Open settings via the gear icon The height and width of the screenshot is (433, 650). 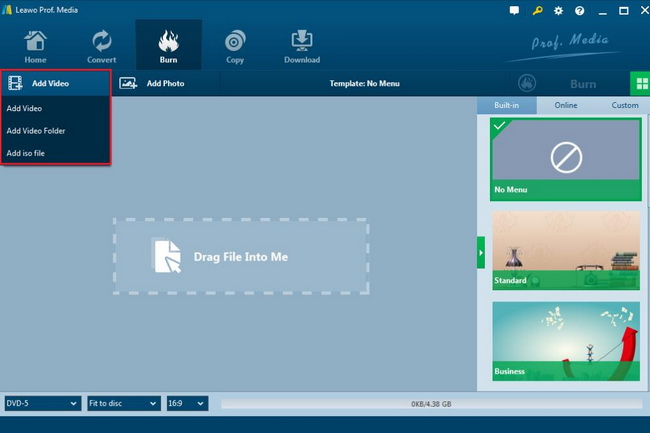(558, 10)
